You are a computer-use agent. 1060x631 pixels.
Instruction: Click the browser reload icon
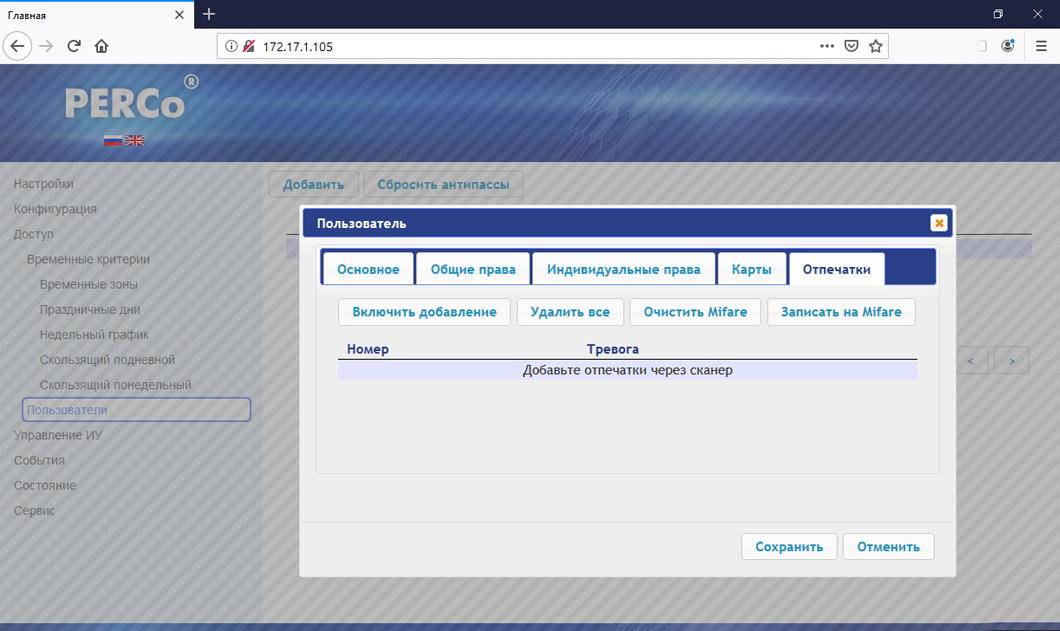[73, 46]
